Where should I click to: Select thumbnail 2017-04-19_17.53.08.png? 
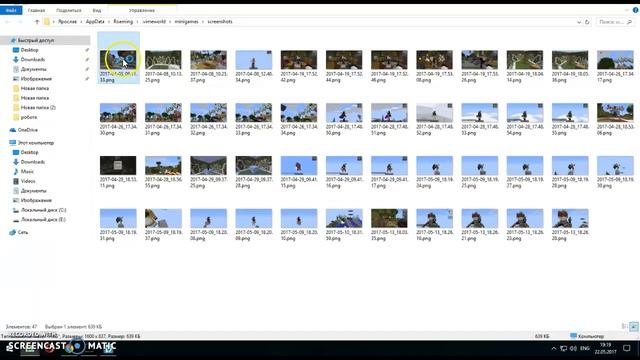(434, 60)
